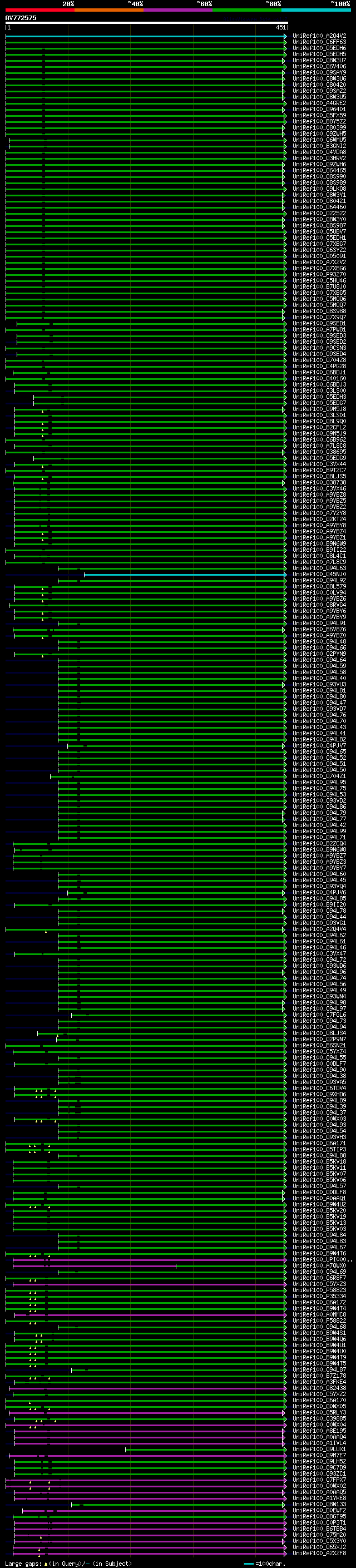Screen dimensions: 356x1568
Task: Select hit label UniRef100_Q9SAY9
Action: [319, 72]
